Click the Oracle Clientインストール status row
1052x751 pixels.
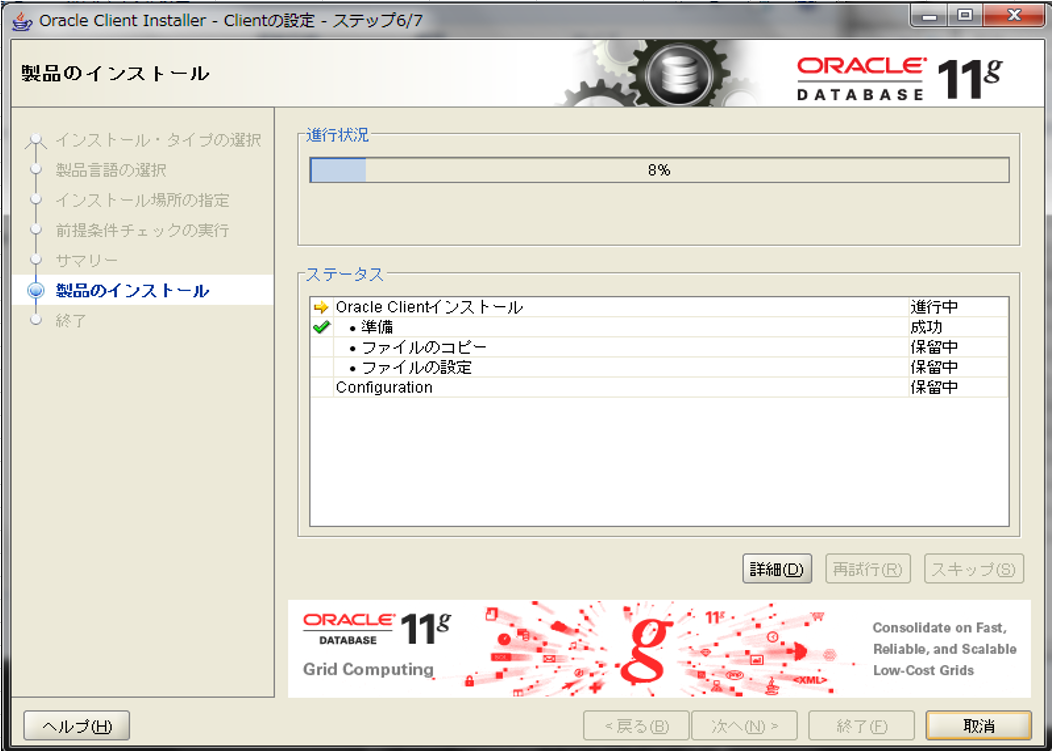coord(660,307)
